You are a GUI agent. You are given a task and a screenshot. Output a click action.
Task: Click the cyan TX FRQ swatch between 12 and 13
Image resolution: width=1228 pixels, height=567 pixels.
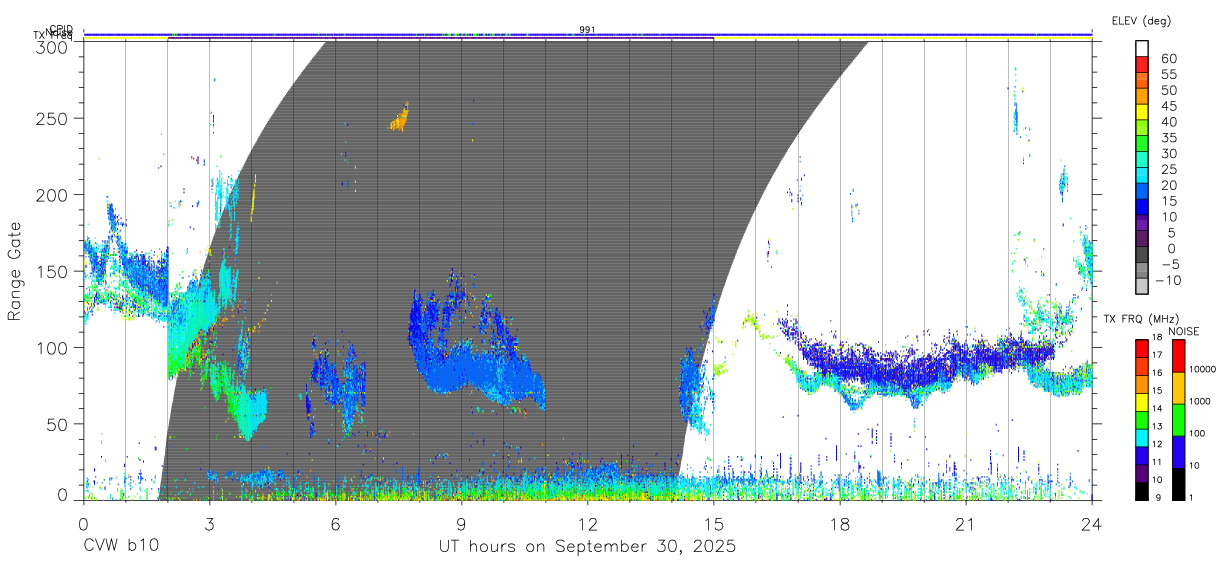(1142, 437)
